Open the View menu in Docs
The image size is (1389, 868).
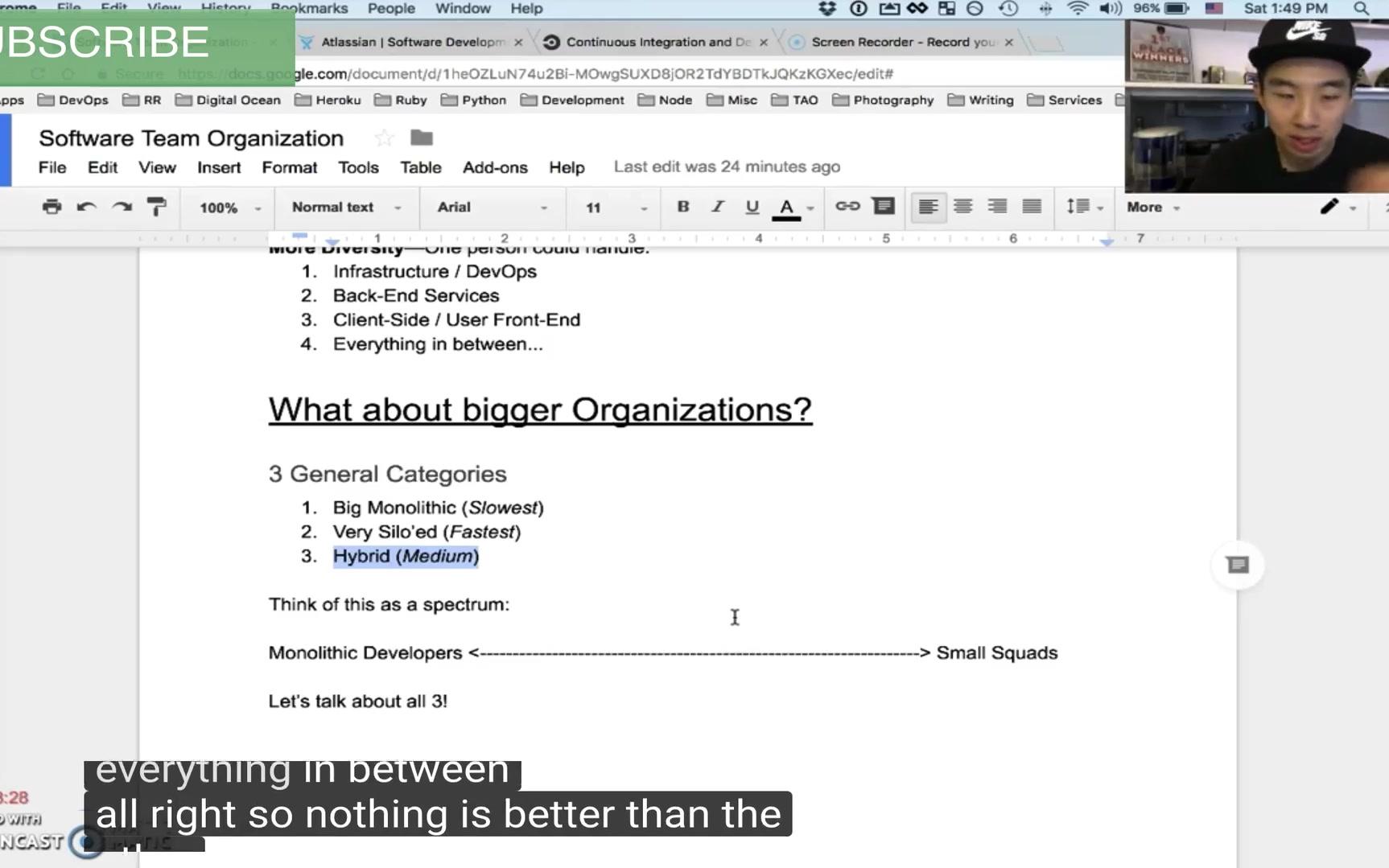click(157, 167)
